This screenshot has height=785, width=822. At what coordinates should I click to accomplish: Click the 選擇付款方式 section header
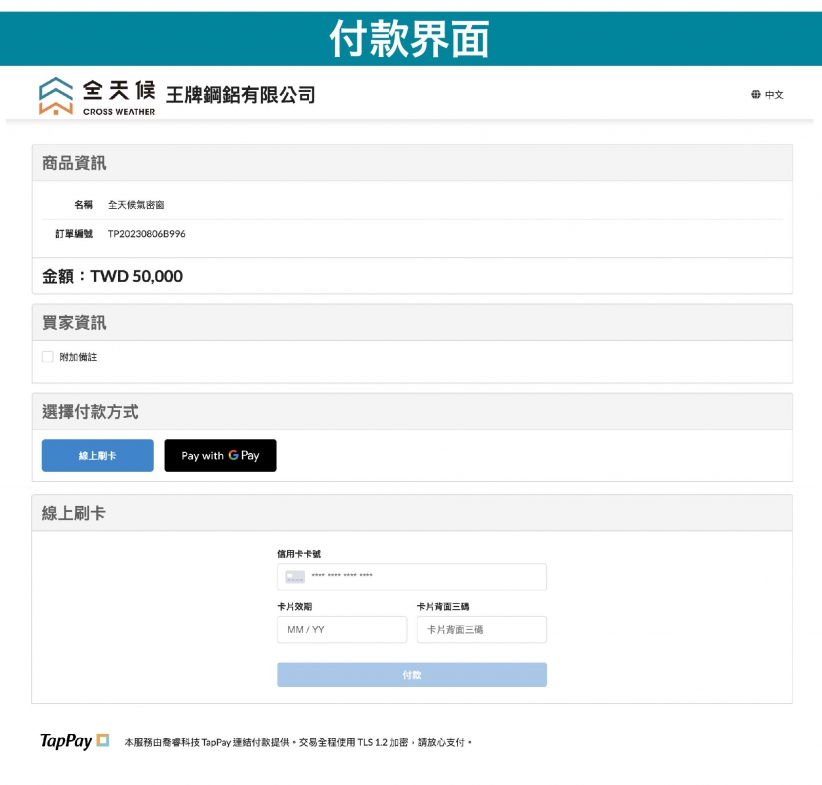(90, 412)
